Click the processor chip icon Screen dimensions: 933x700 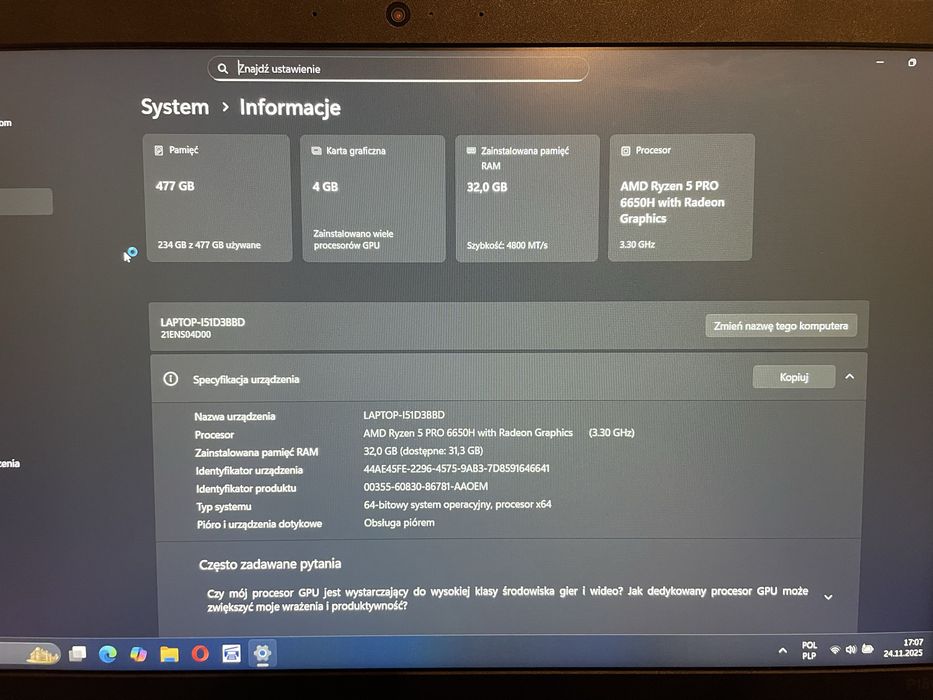click(x=625, y=151)
